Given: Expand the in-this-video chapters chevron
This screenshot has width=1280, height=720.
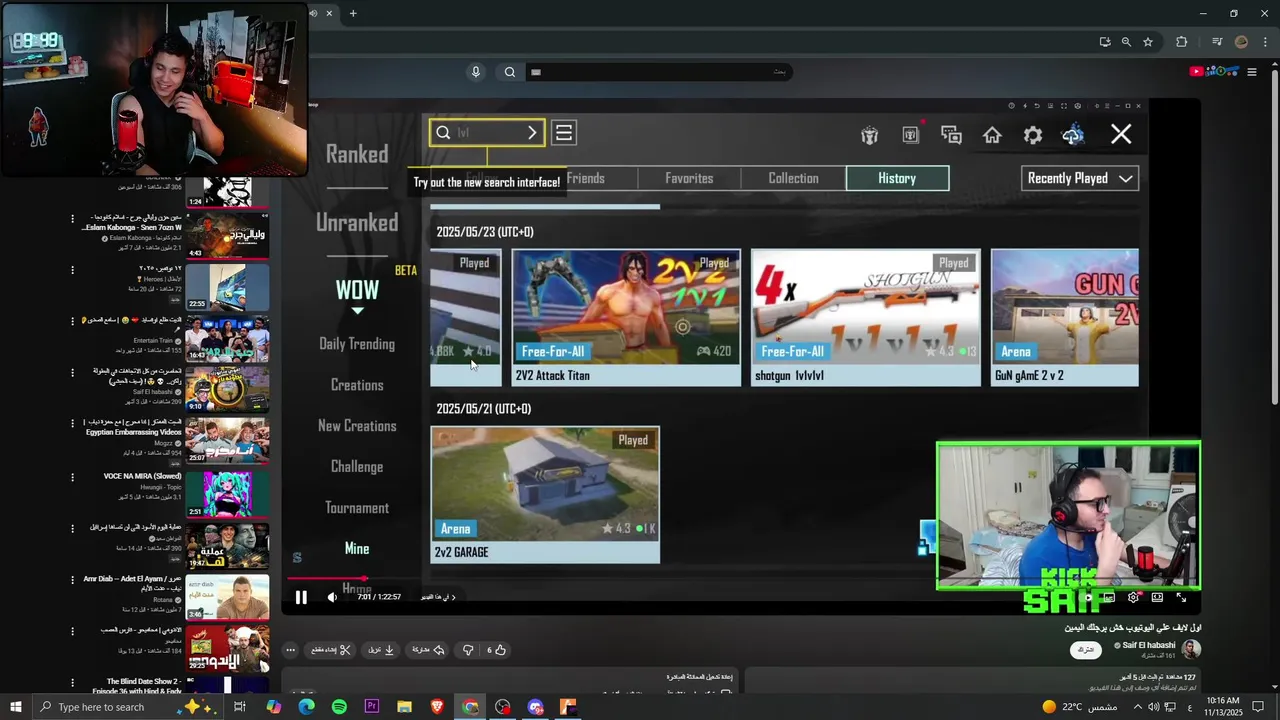Looking at the screenshot, I should click(x=453, y=597).
